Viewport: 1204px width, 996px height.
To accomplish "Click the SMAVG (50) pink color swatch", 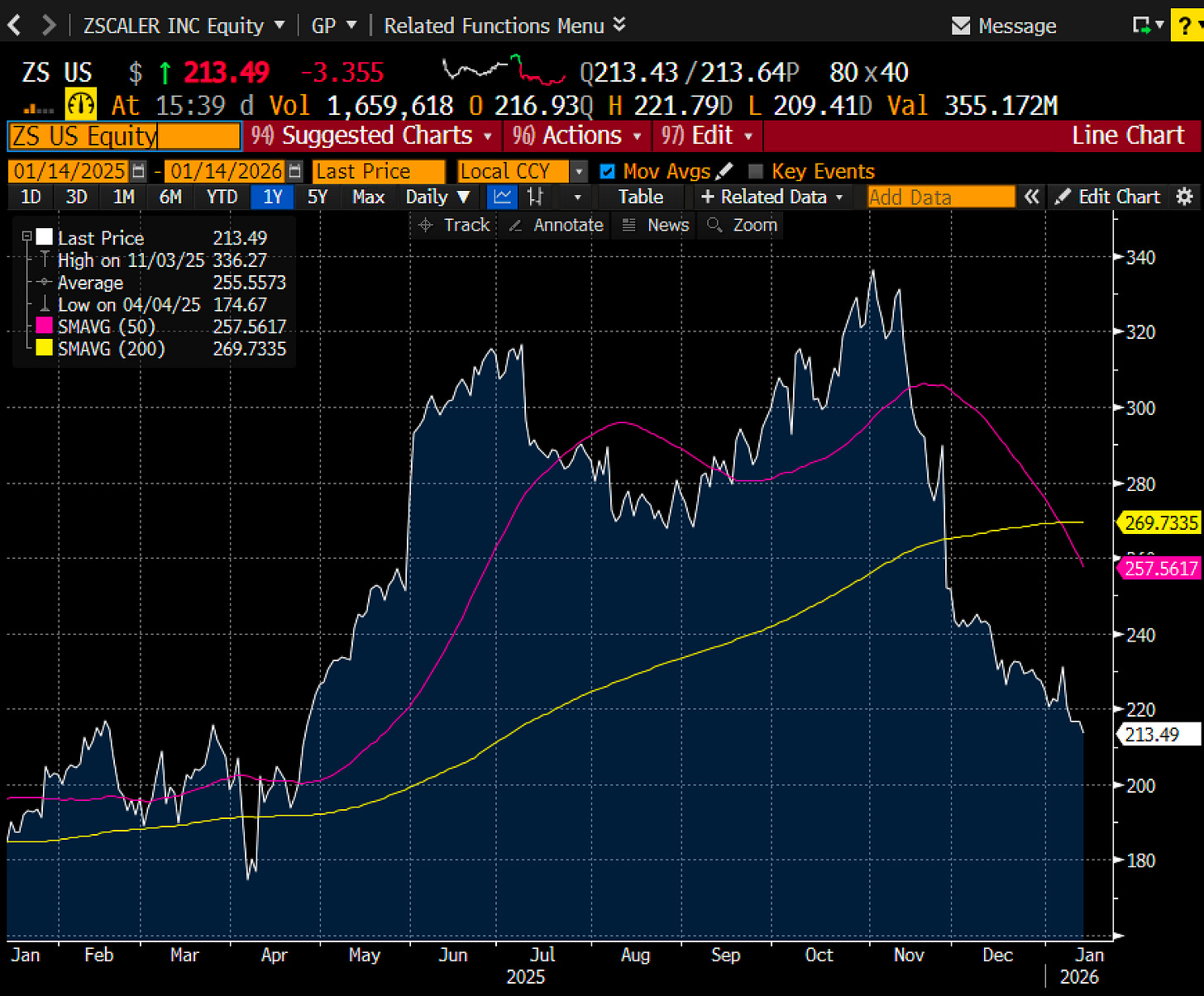I will [x=43, y=326].
